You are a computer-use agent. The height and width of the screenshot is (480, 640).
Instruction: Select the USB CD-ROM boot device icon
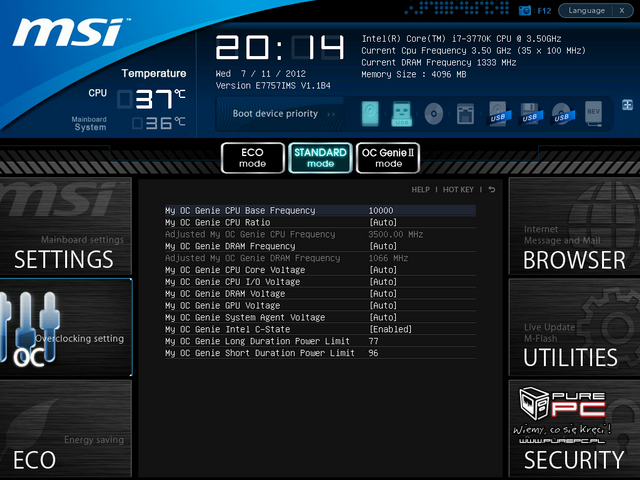(x=562, y=114)
